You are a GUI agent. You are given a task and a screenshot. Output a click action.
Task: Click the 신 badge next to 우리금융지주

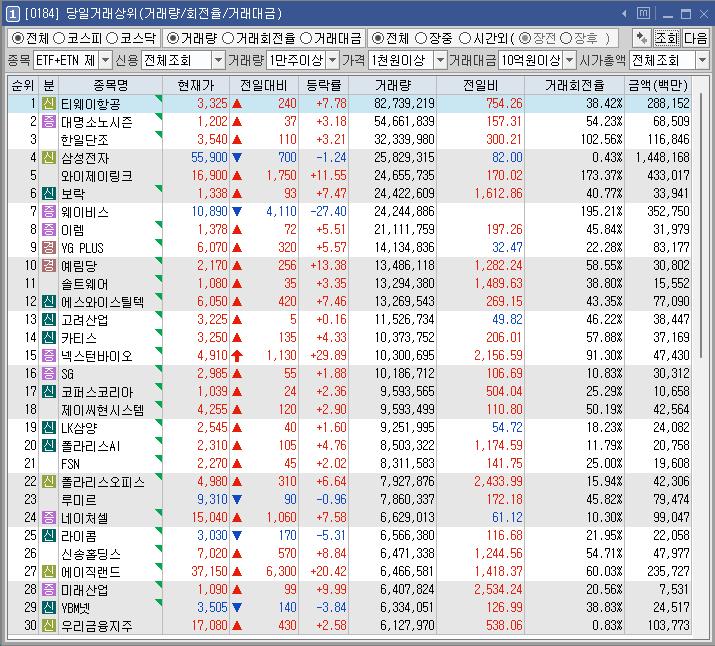tap(49, 625)
